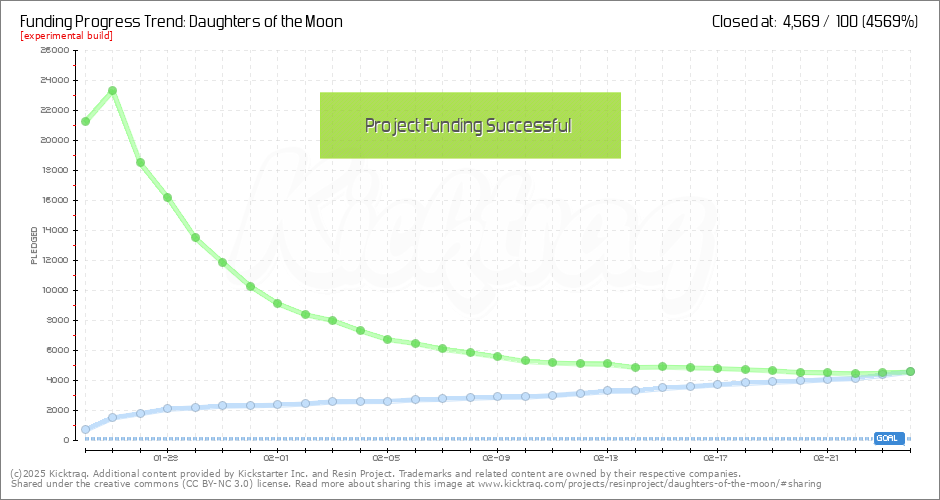Click the 02-01 date label on the x-axis
940x500 pixels.
pos(277,459)
